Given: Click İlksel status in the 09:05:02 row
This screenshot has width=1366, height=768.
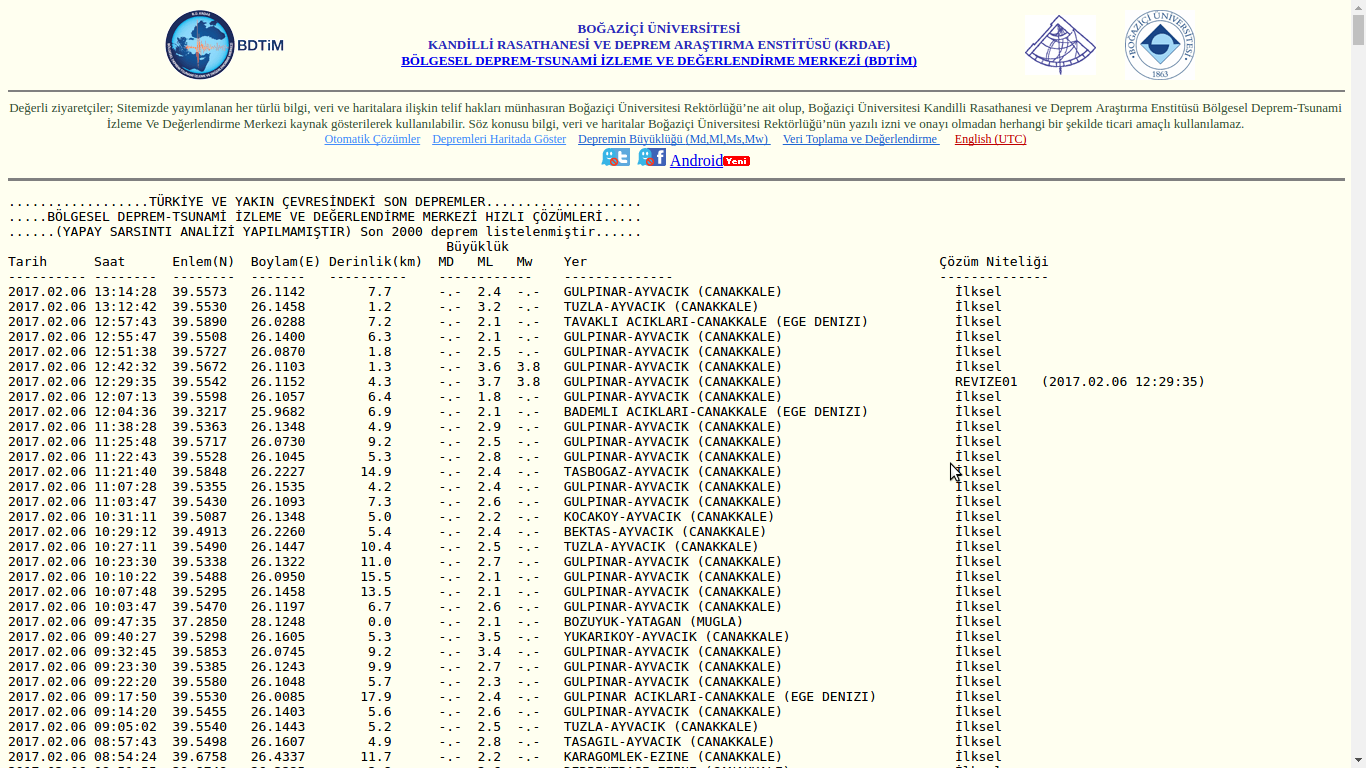Looking at the screenshot, I should 978,727.
